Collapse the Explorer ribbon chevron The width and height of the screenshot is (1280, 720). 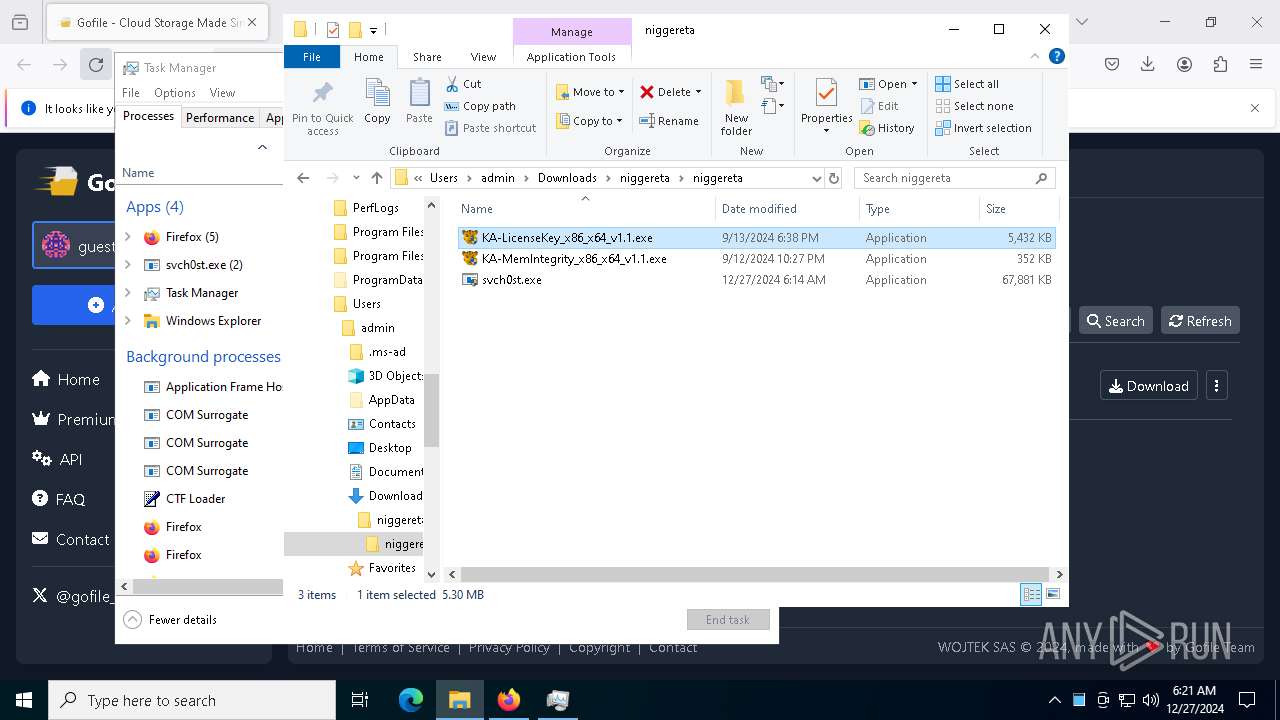(1036, 57)
